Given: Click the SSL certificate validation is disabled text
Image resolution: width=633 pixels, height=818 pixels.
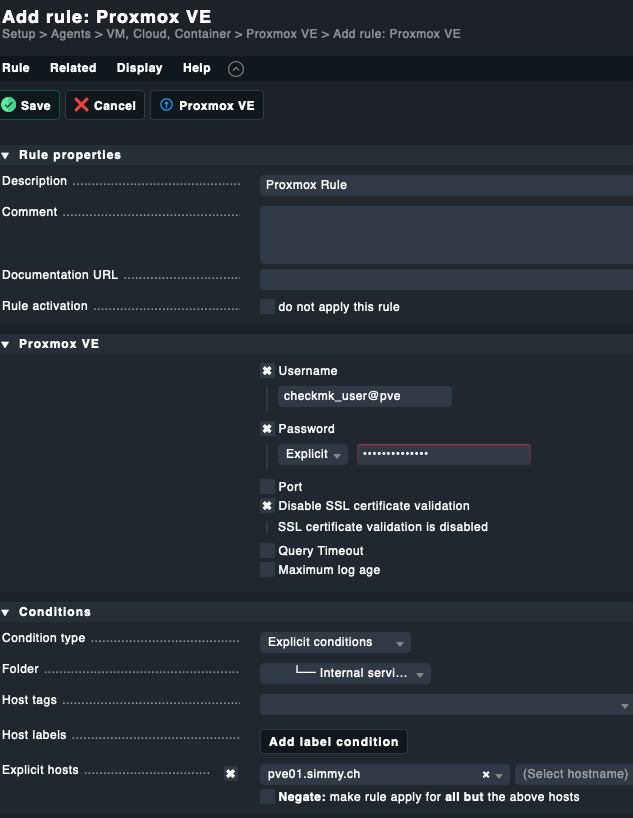Looking at the screenshot, I should (383, 527).
